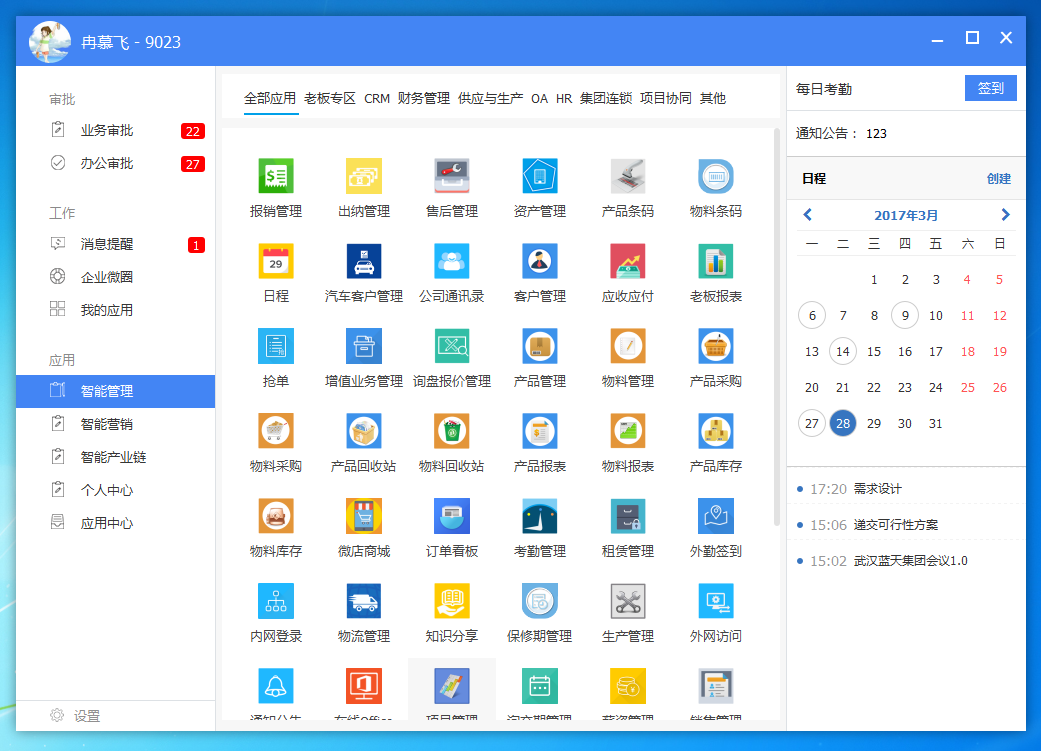Screen dimensions: 1041x751
Task: Select March 14 on the calendar
Action: 842,351
